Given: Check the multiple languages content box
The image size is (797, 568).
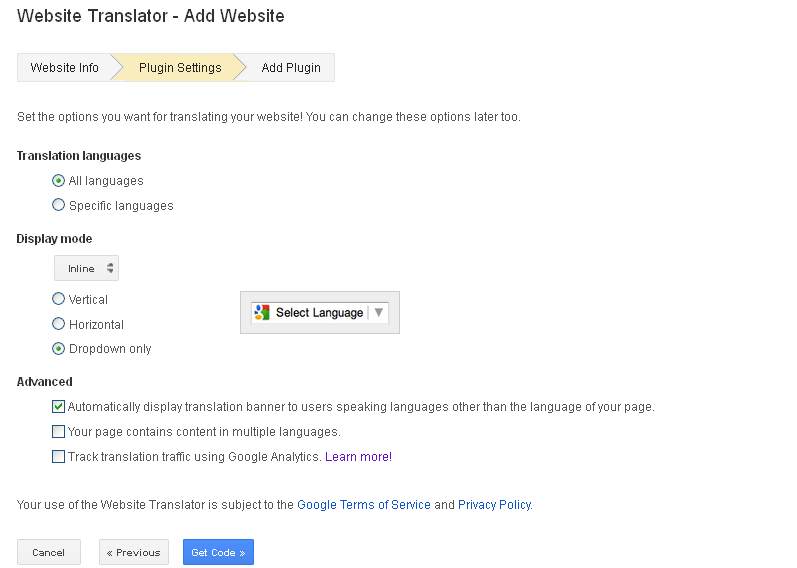Looking at the screenshot, I should point(58,432).
